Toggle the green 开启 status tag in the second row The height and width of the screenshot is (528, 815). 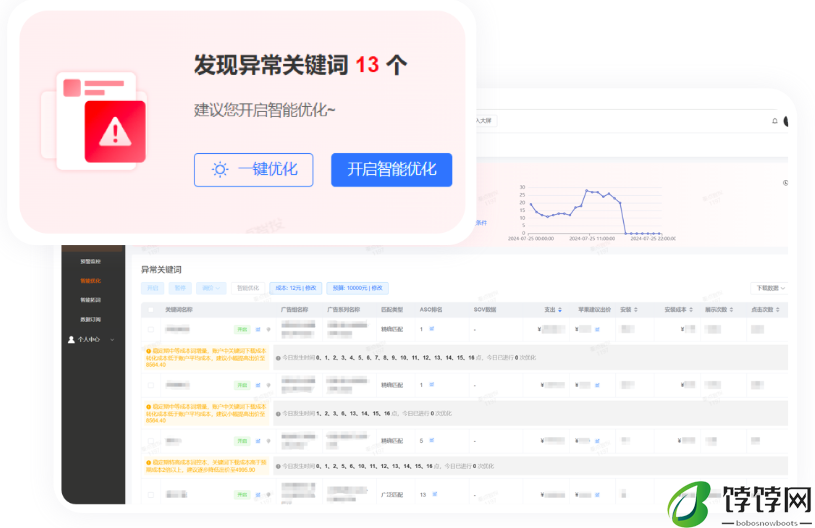(242, 385)
